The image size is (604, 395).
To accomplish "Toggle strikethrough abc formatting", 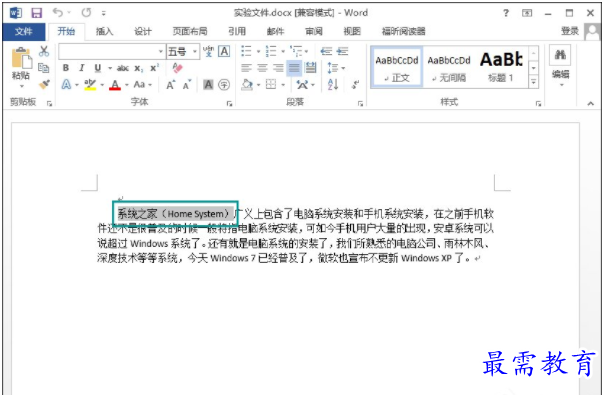I will coord(123,68).
